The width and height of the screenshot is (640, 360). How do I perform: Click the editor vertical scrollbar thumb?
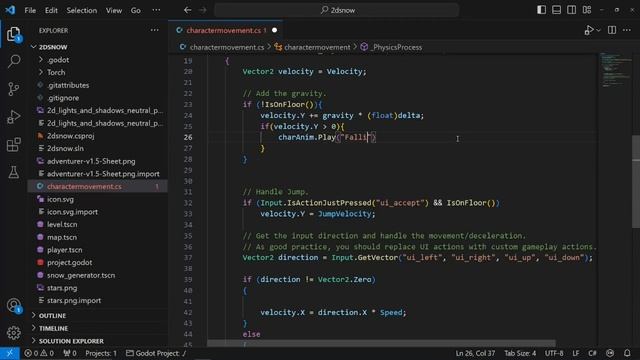click(x=636, y=182)
